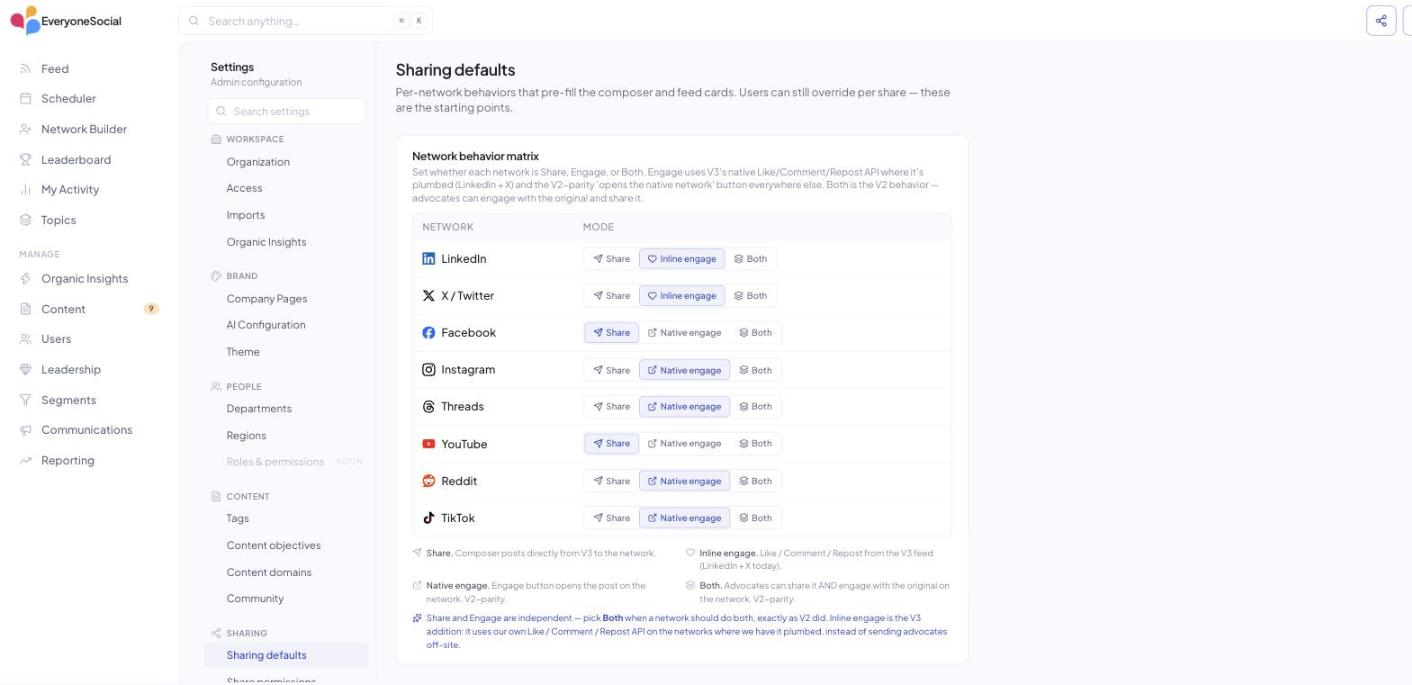This screenshot has width=1412, height=685.
Task: Click the Reddit network logo
Action: pos(429,481)
